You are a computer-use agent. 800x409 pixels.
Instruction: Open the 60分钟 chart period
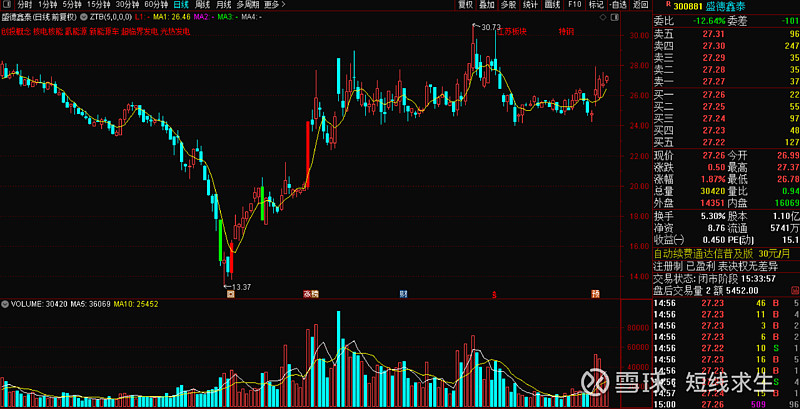[x=156, y=5]
